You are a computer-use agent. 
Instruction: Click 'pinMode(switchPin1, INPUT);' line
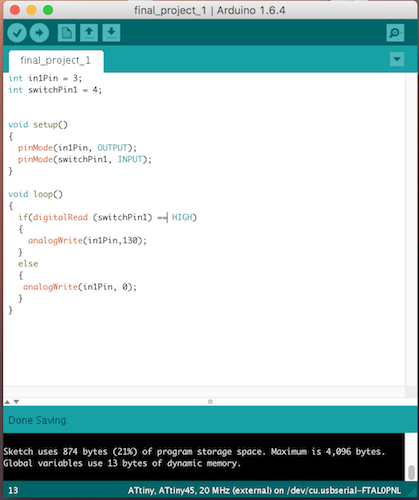click(x=85, y=159)
